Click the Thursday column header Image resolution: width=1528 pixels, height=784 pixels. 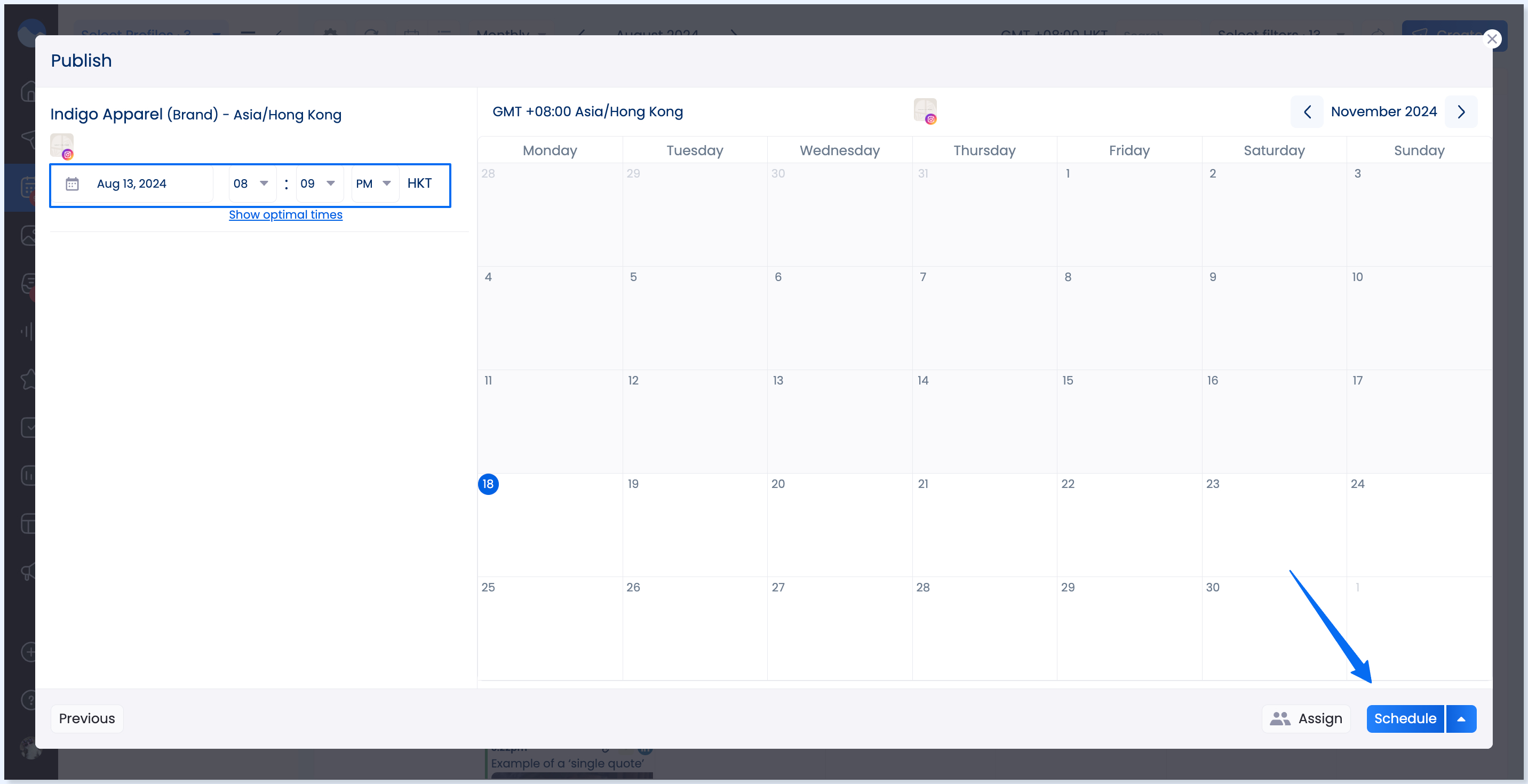coord(984,150)
